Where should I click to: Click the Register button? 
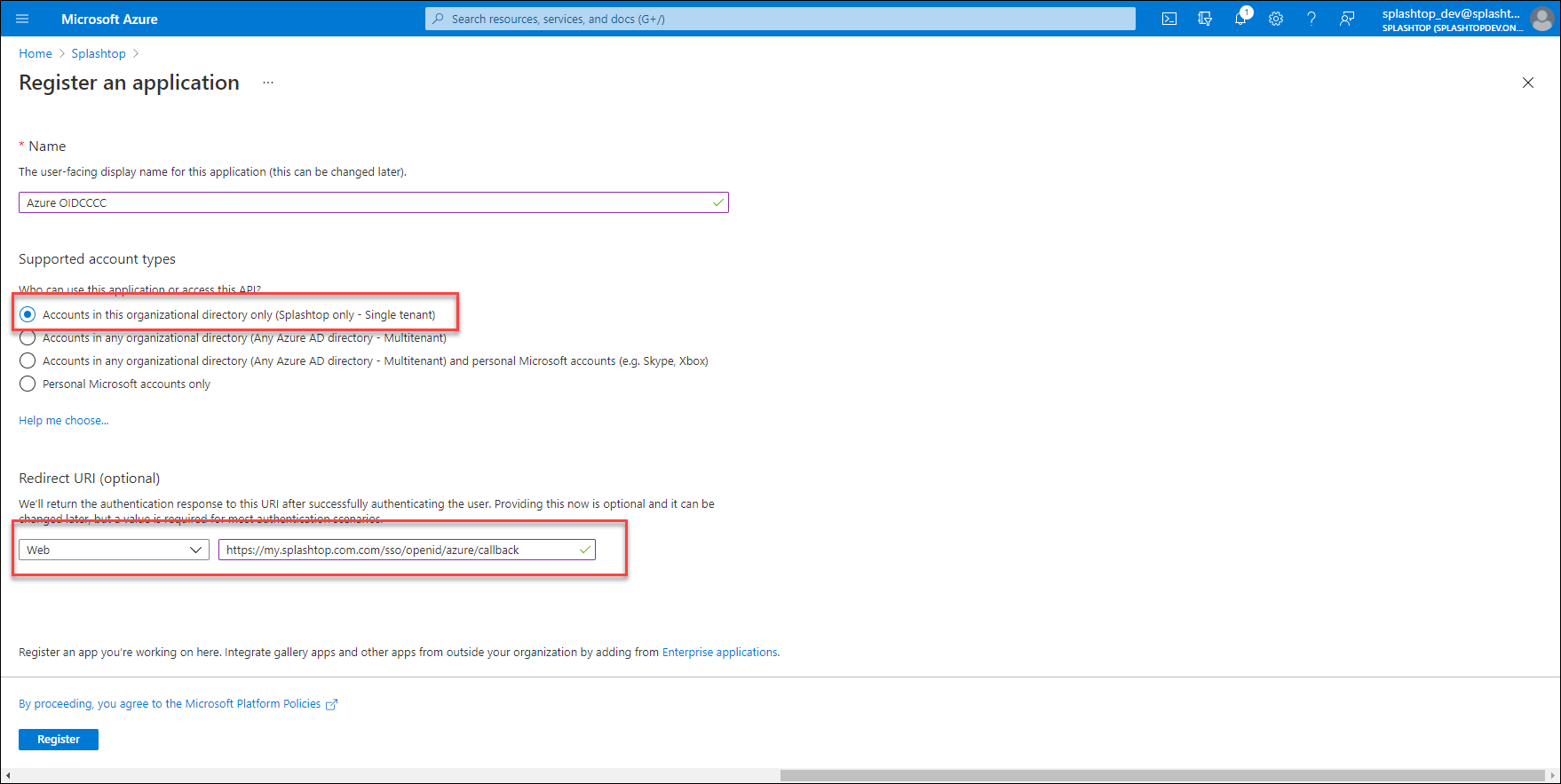59,739
